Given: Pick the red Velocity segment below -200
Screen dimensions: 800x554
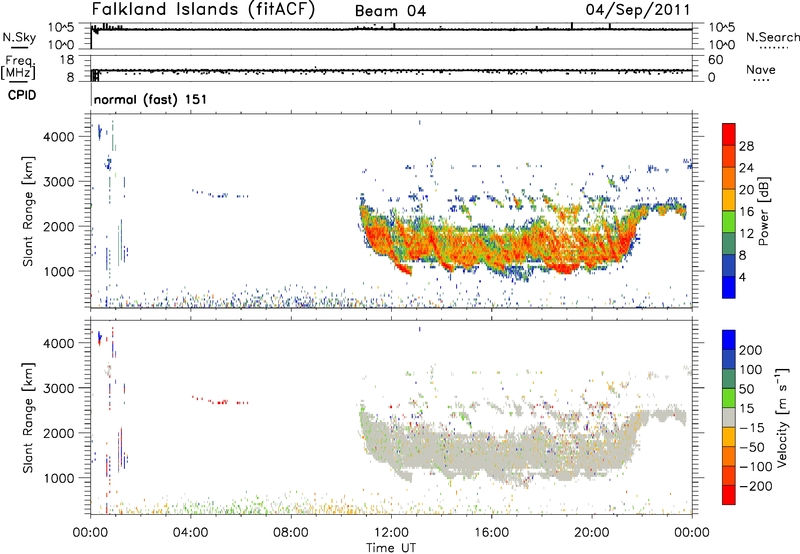Looking at the screenshot, I should pyautogui.click(x=729, y=495).
